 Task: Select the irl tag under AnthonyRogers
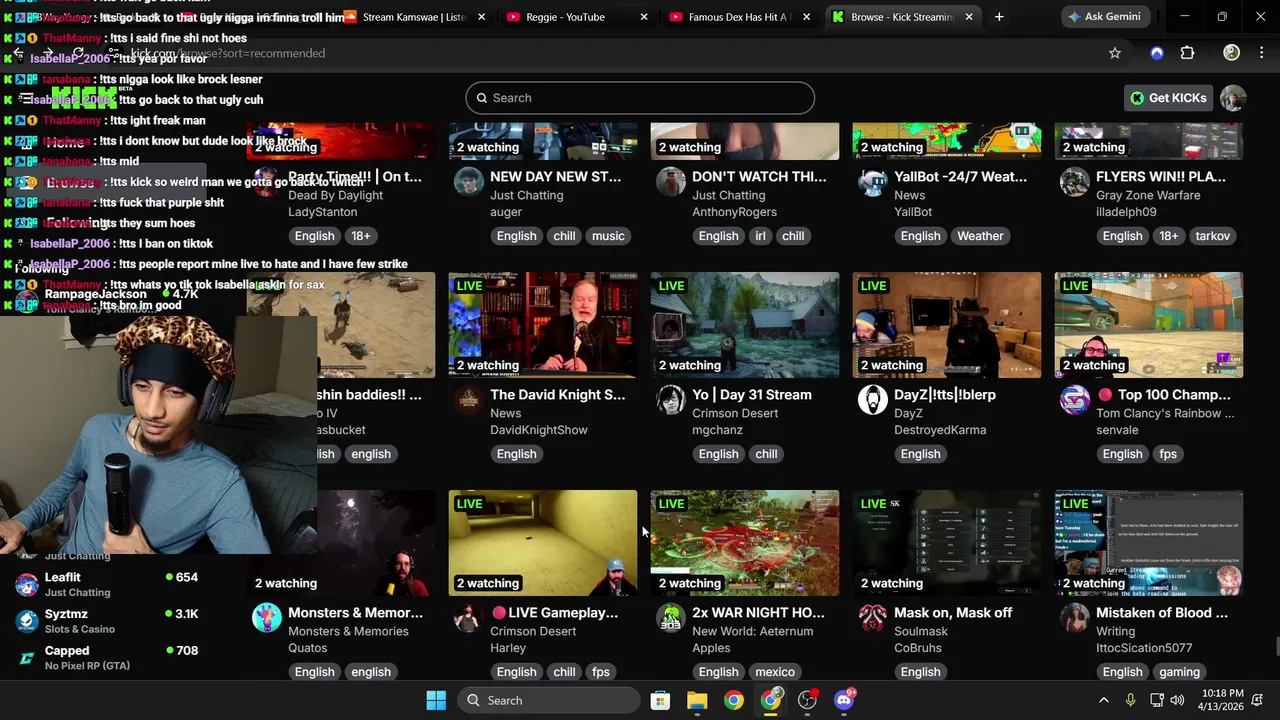click(760, 236)
